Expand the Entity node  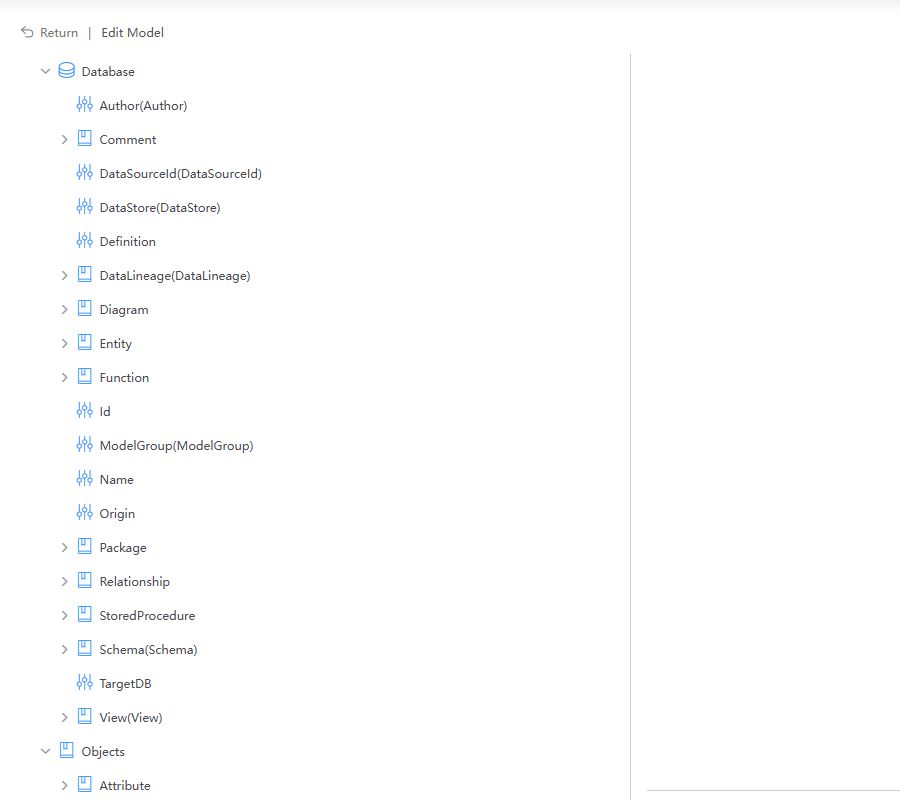pyautogui.click(x=64, y=343)
